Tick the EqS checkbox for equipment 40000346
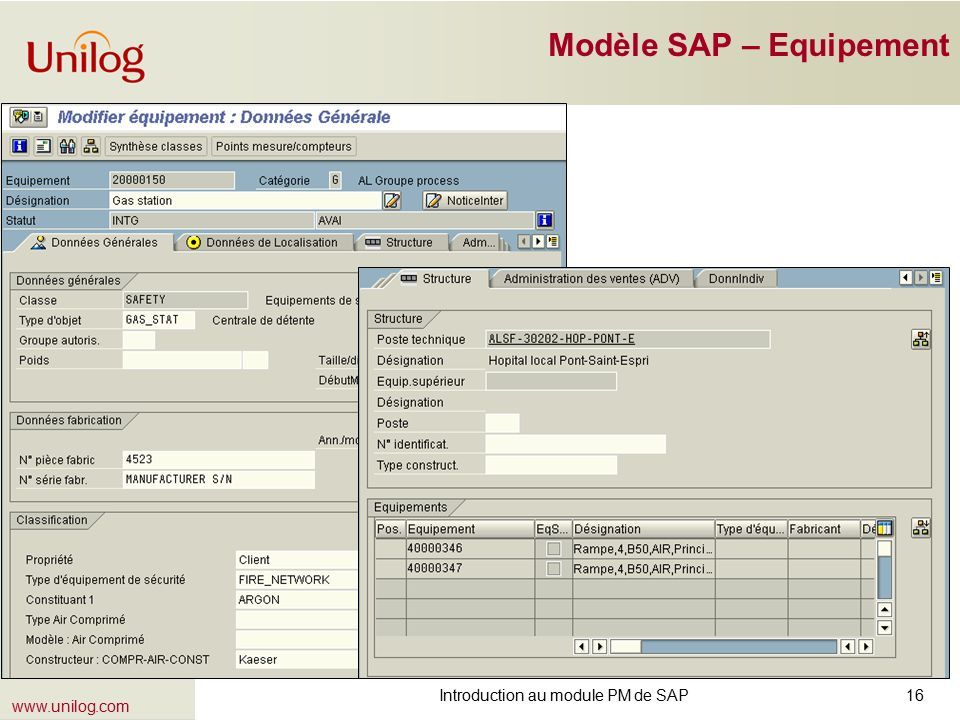 553,549
